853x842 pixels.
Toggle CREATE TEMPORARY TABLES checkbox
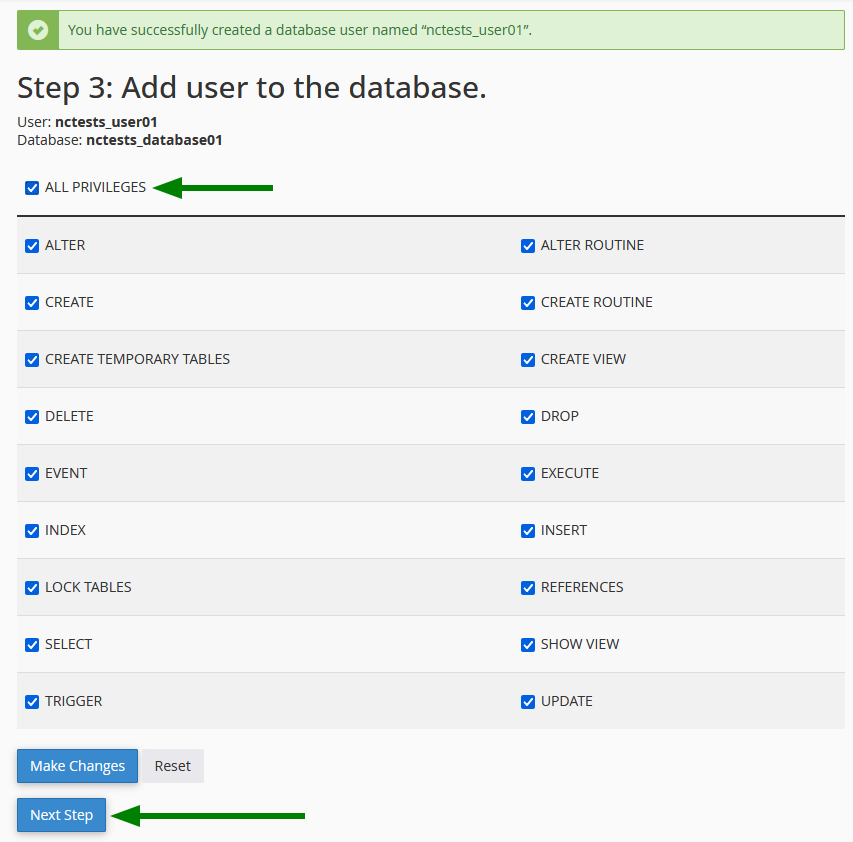pos(32,360)
